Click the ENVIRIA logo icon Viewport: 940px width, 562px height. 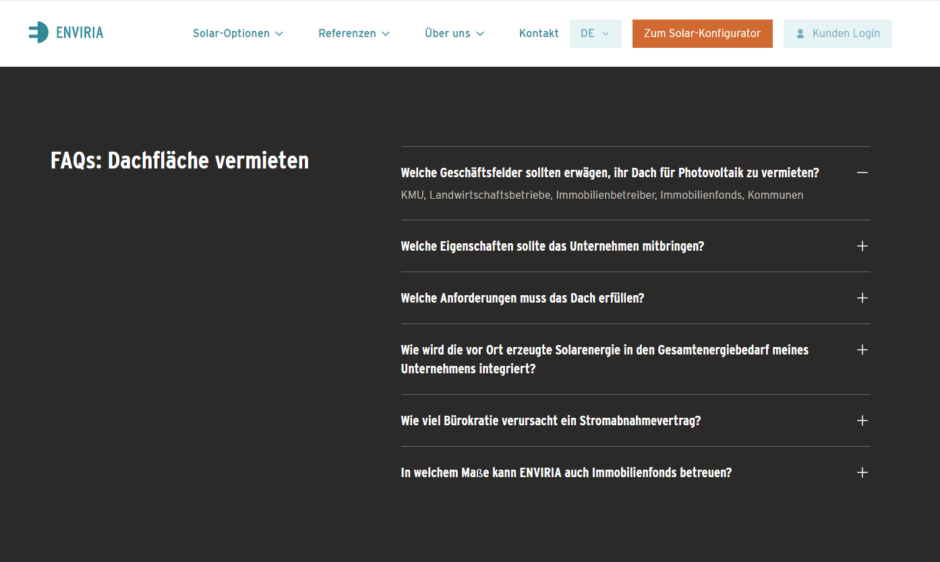[38, 33]
